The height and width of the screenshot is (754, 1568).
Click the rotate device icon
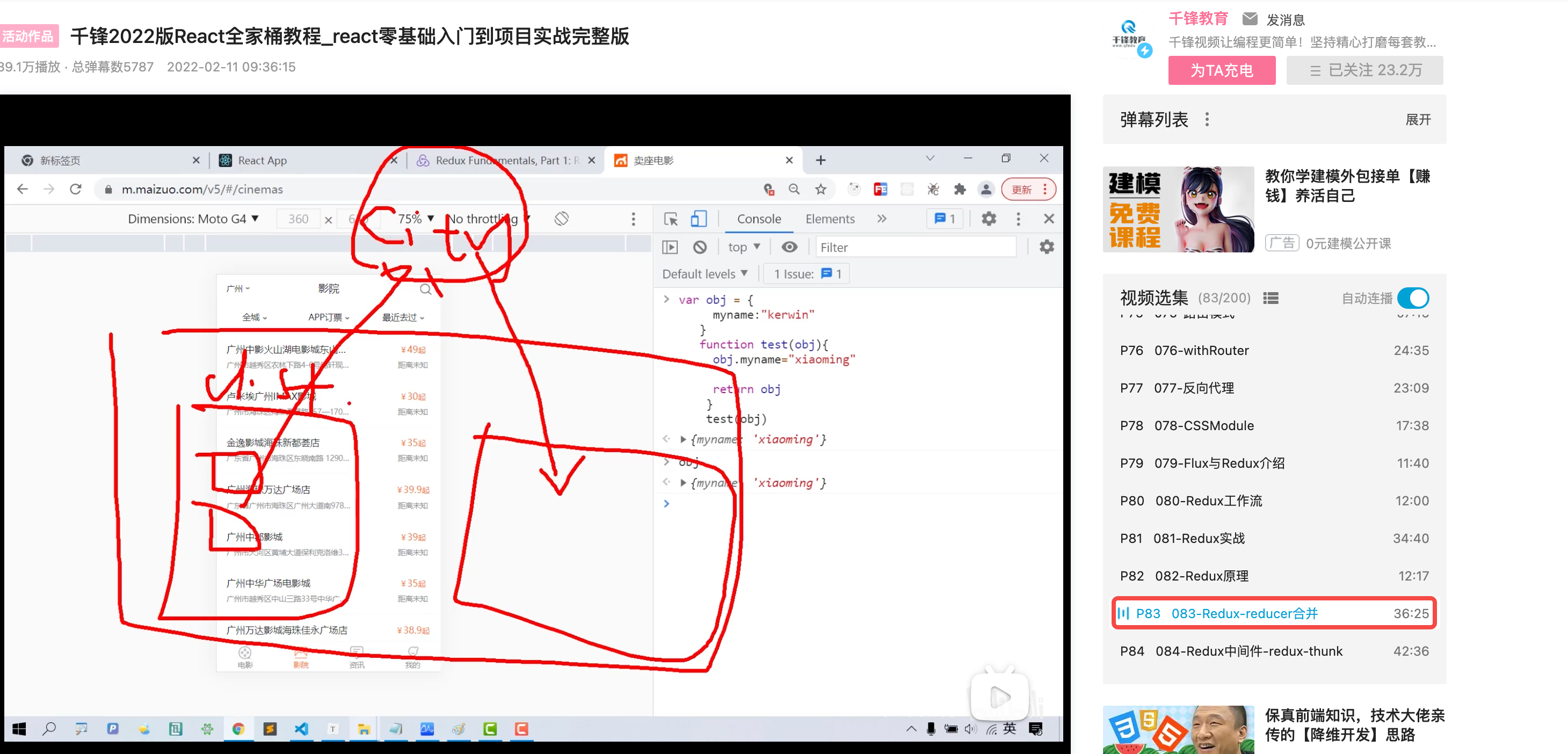pyautogui.click(x=561, y=219)
